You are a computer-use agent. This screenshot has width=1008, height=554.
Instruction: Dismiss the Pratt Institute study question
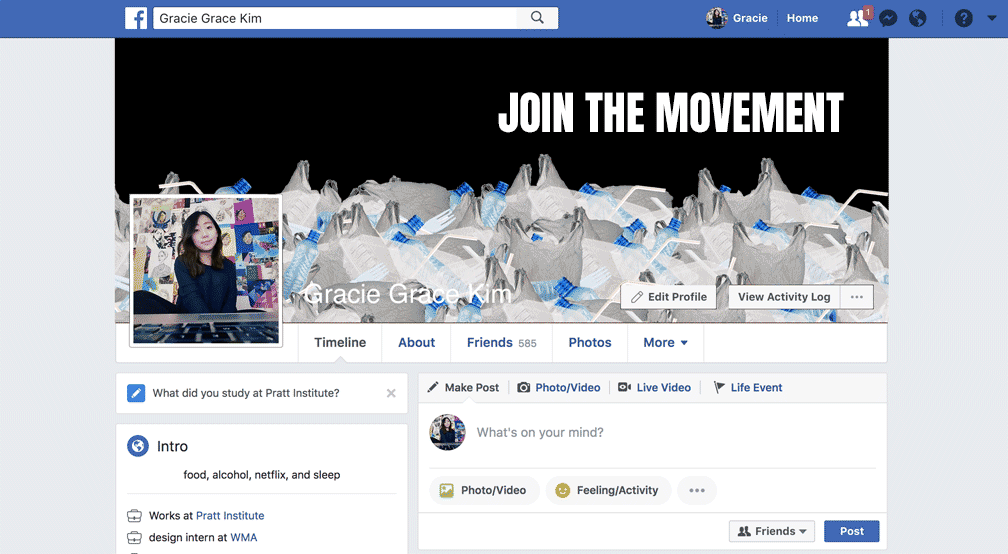[x=391, y=393]
